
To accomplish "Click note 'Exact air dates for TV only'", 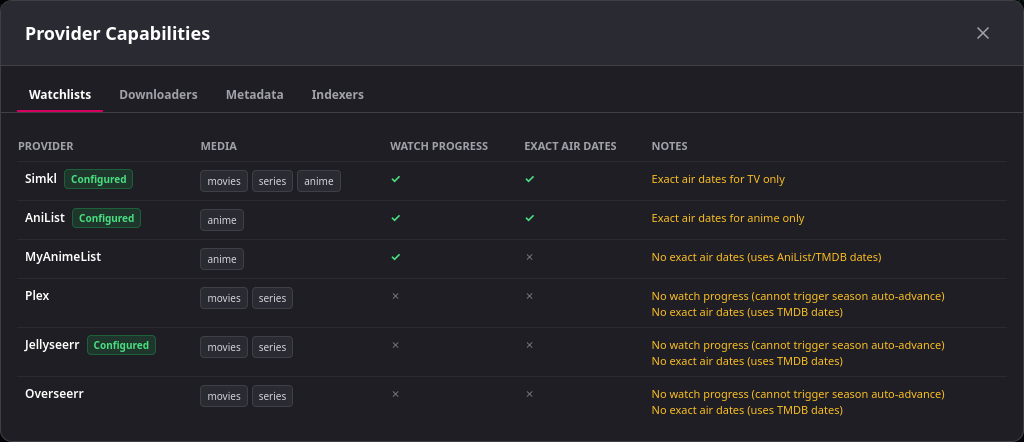I will [x=718, y=179].
